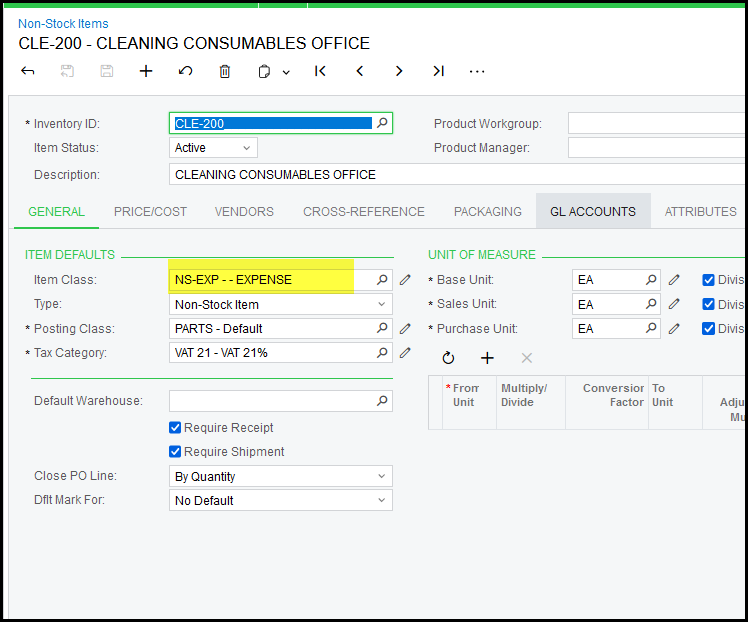Open the Inventory ID lookup magnifier
The image size is (748, 622).
[381, 124]
